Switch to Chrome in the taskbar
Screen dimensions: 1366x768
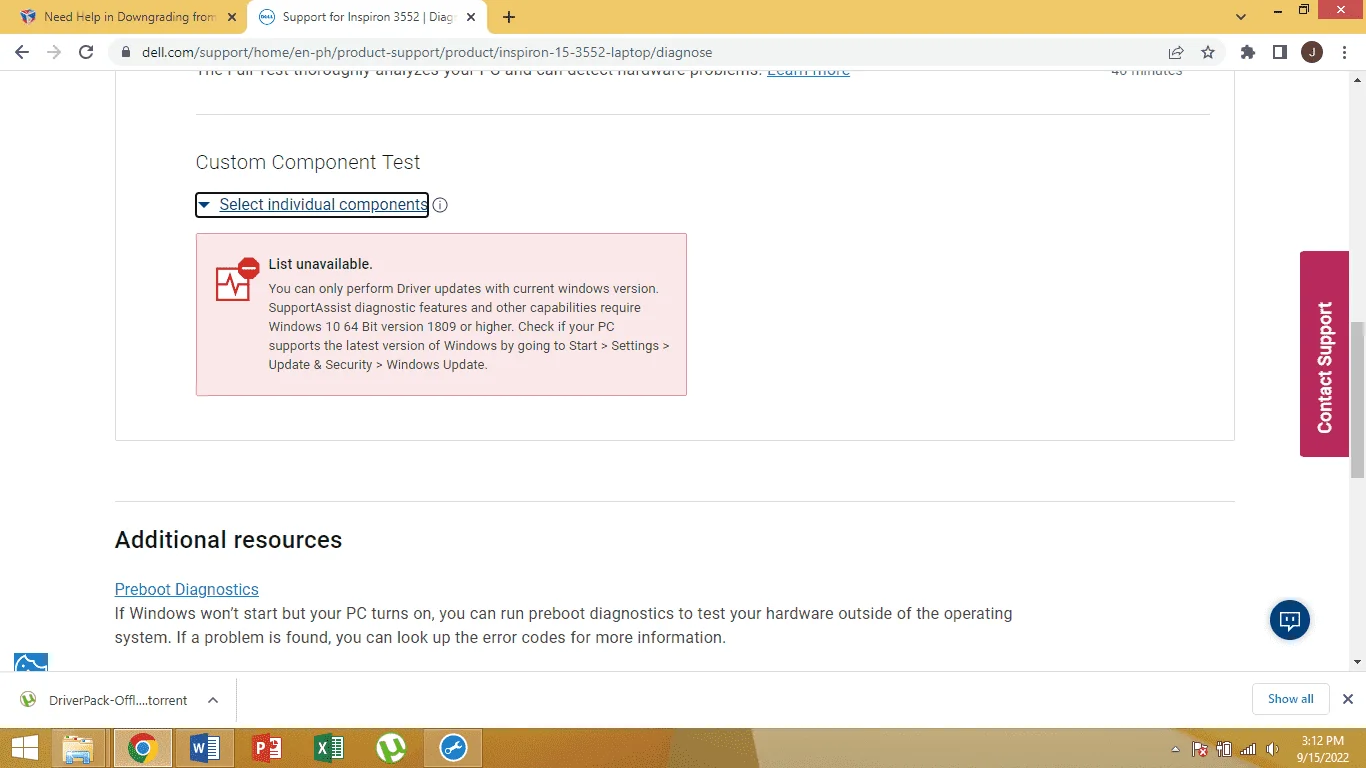tap(142, 748)
